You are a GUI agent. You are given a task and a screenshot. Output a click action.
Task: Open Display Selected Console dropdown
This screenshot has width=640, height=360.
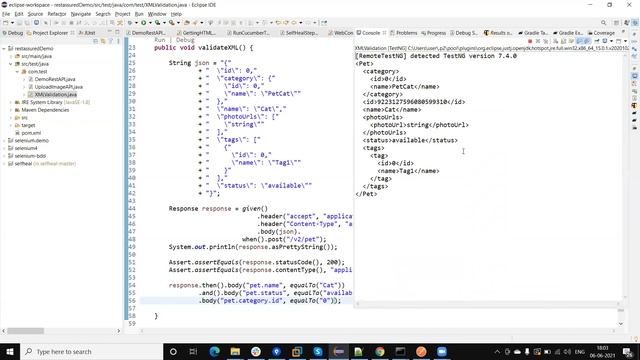click(x=611, y=41)
